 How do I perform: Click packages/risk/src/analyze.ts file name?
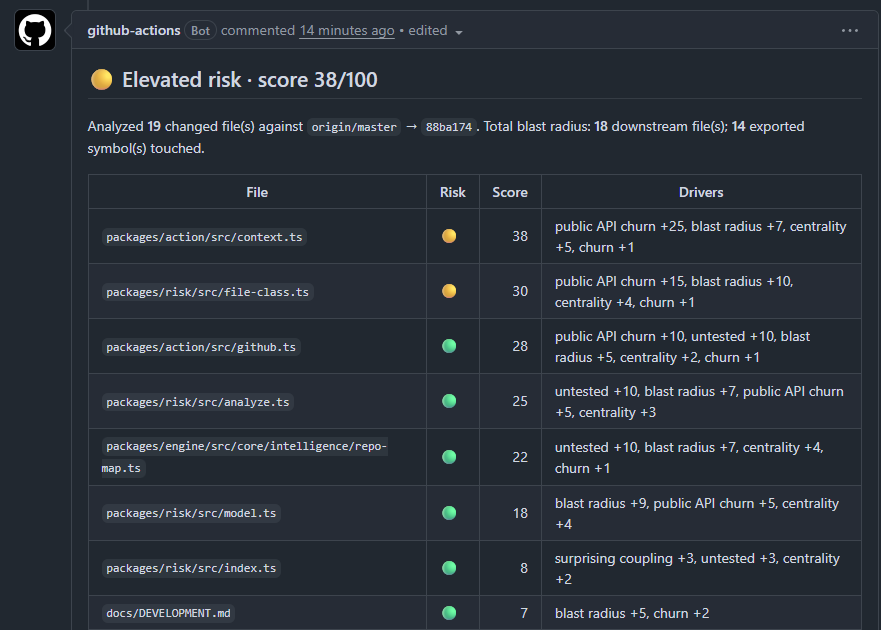click(197, 402)
